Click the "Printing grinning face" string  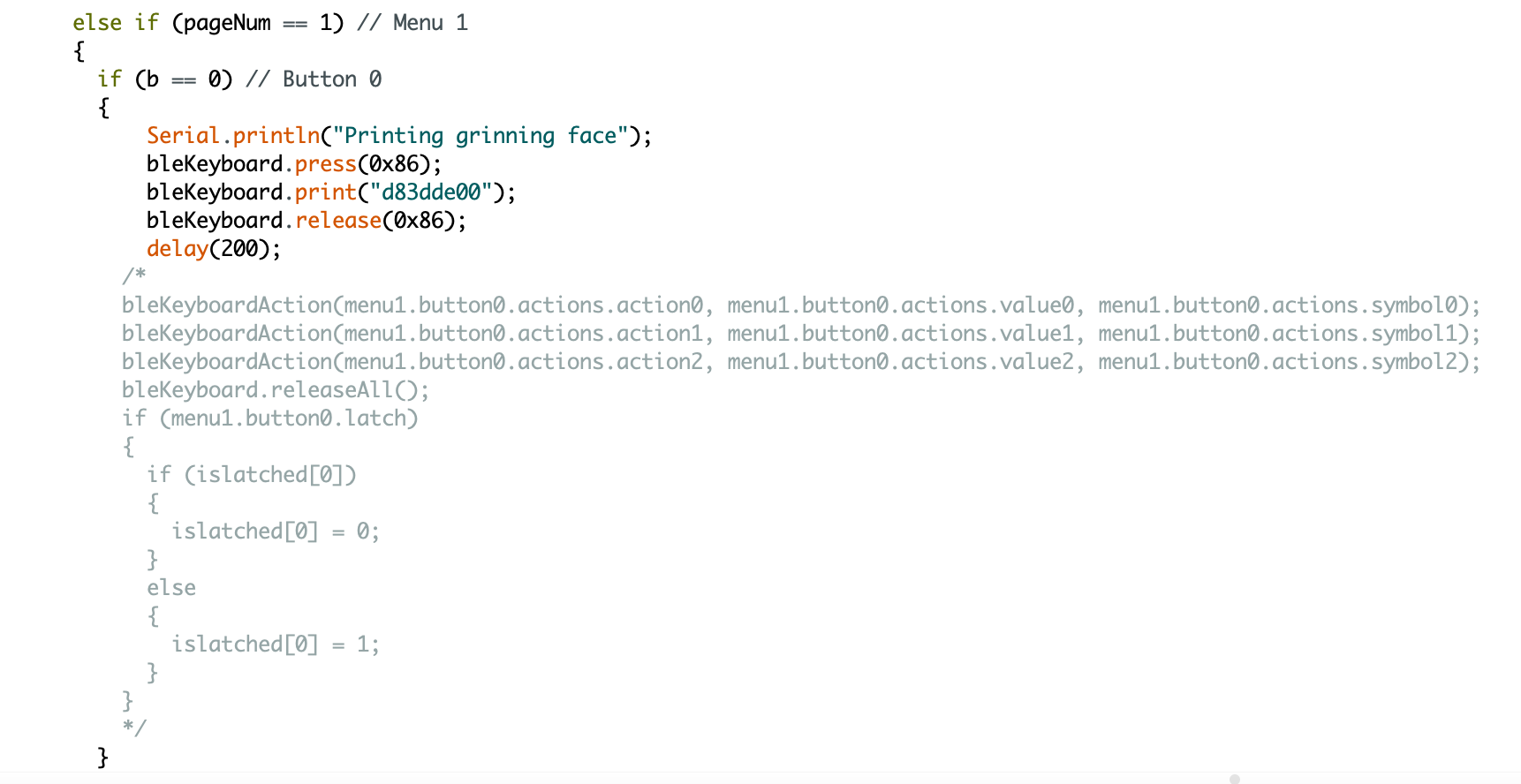(481, 136)
